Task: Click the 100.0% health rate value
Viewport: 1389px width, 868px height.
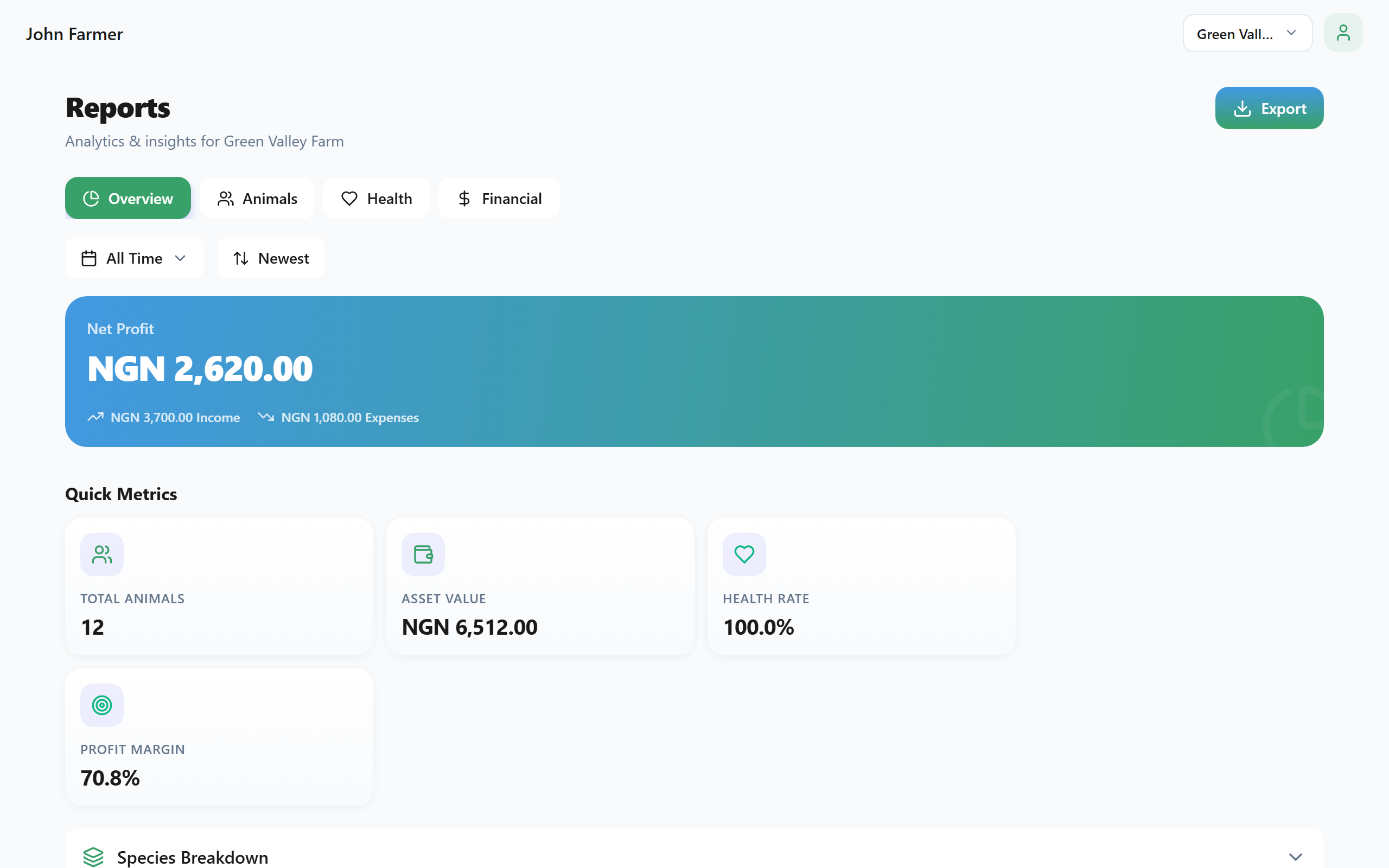Action: pos(758,627)
